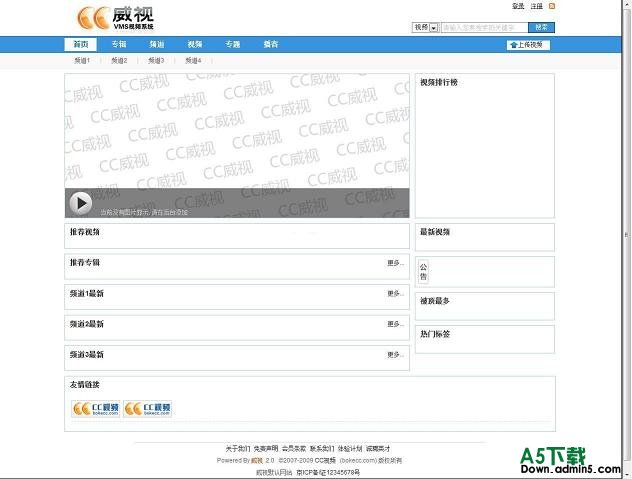Click the 友情链接 section heading
632x479 pixels.
click(85, 385)
